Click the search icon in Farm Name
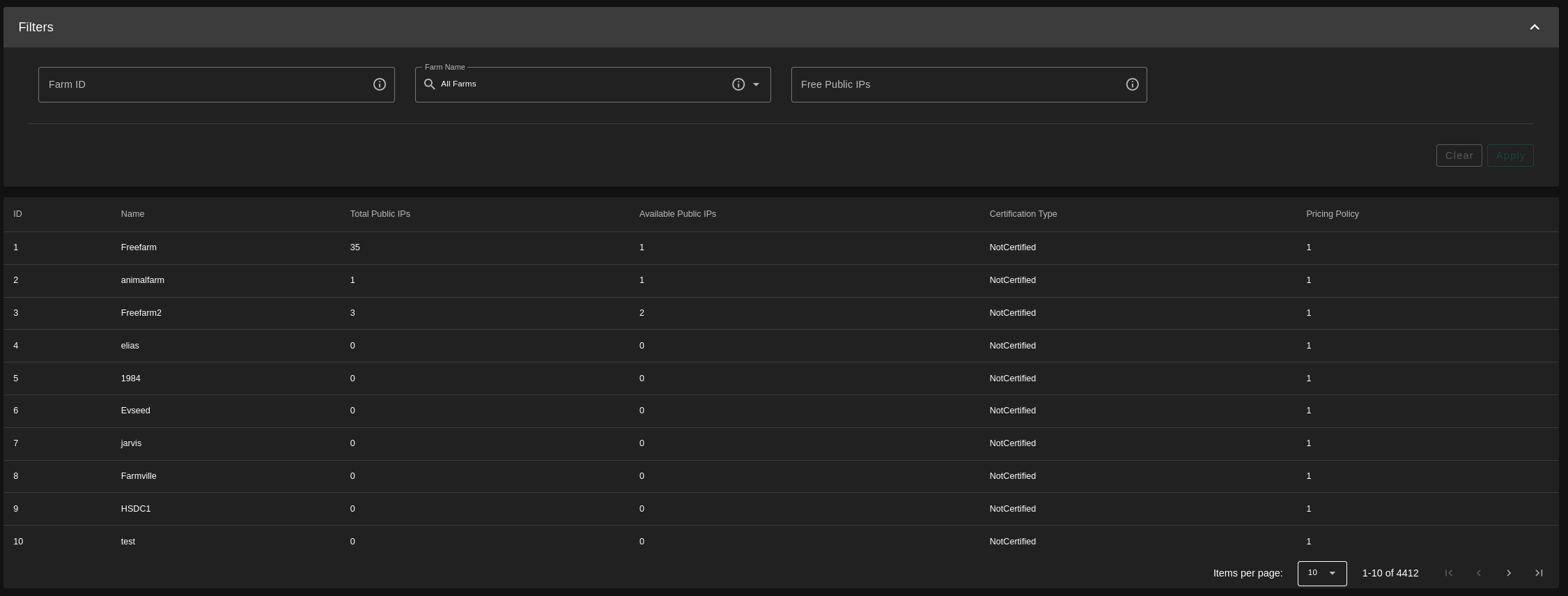The height and width of the screenshot is (596, 1568). click(430, 84)
